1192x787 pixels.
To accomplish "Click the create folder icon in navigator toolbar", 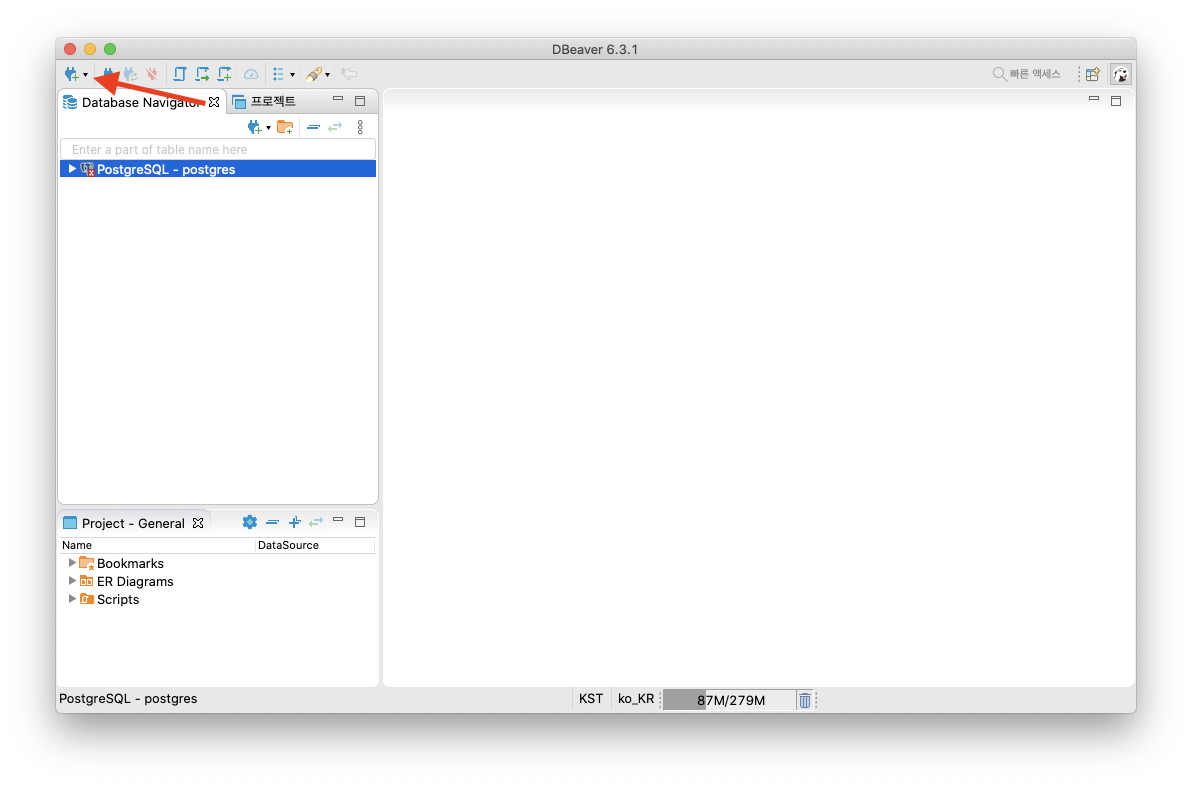I will pyautogui.click(x=285, y=127).
